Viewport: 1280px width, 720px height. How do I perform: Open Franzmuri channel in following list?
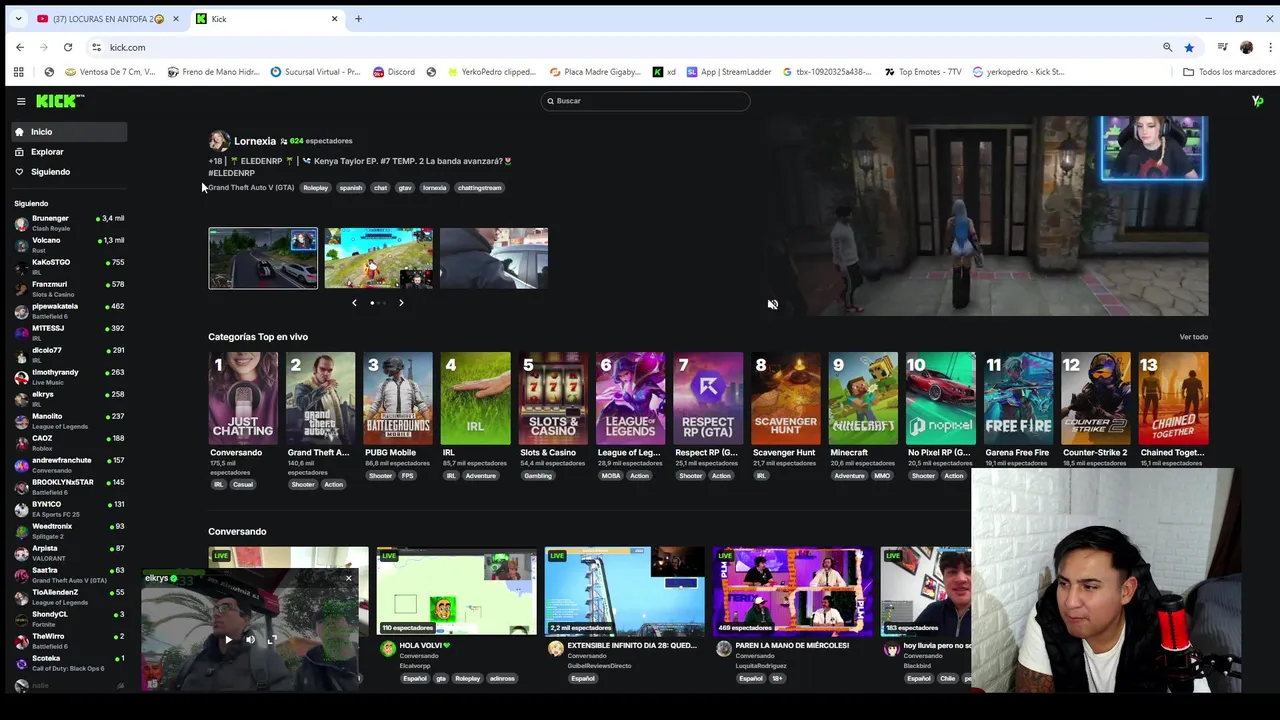tap(69, 289)
